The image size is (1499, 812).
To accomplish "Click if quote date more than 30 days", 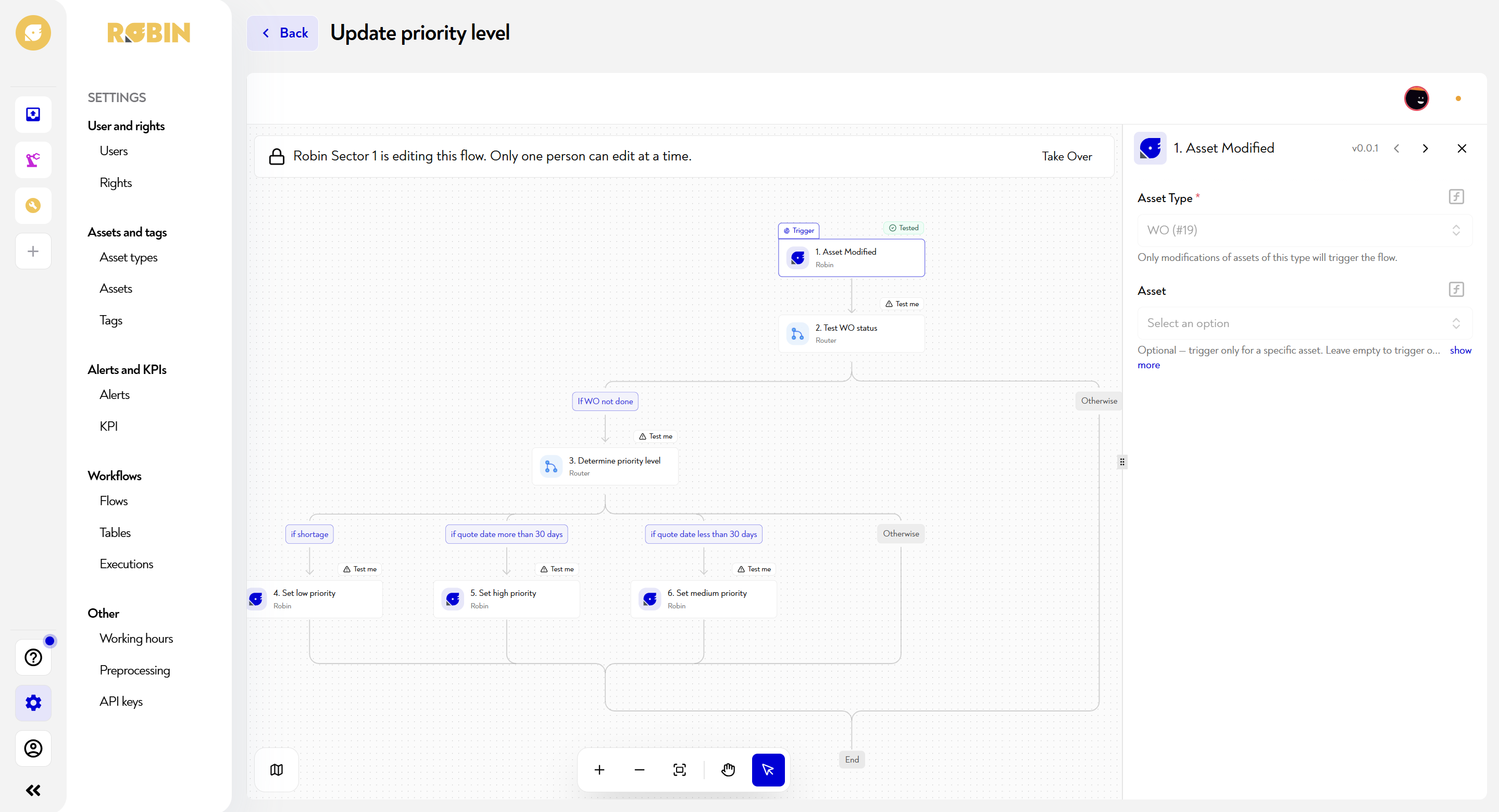I will [x=506, y=534].
